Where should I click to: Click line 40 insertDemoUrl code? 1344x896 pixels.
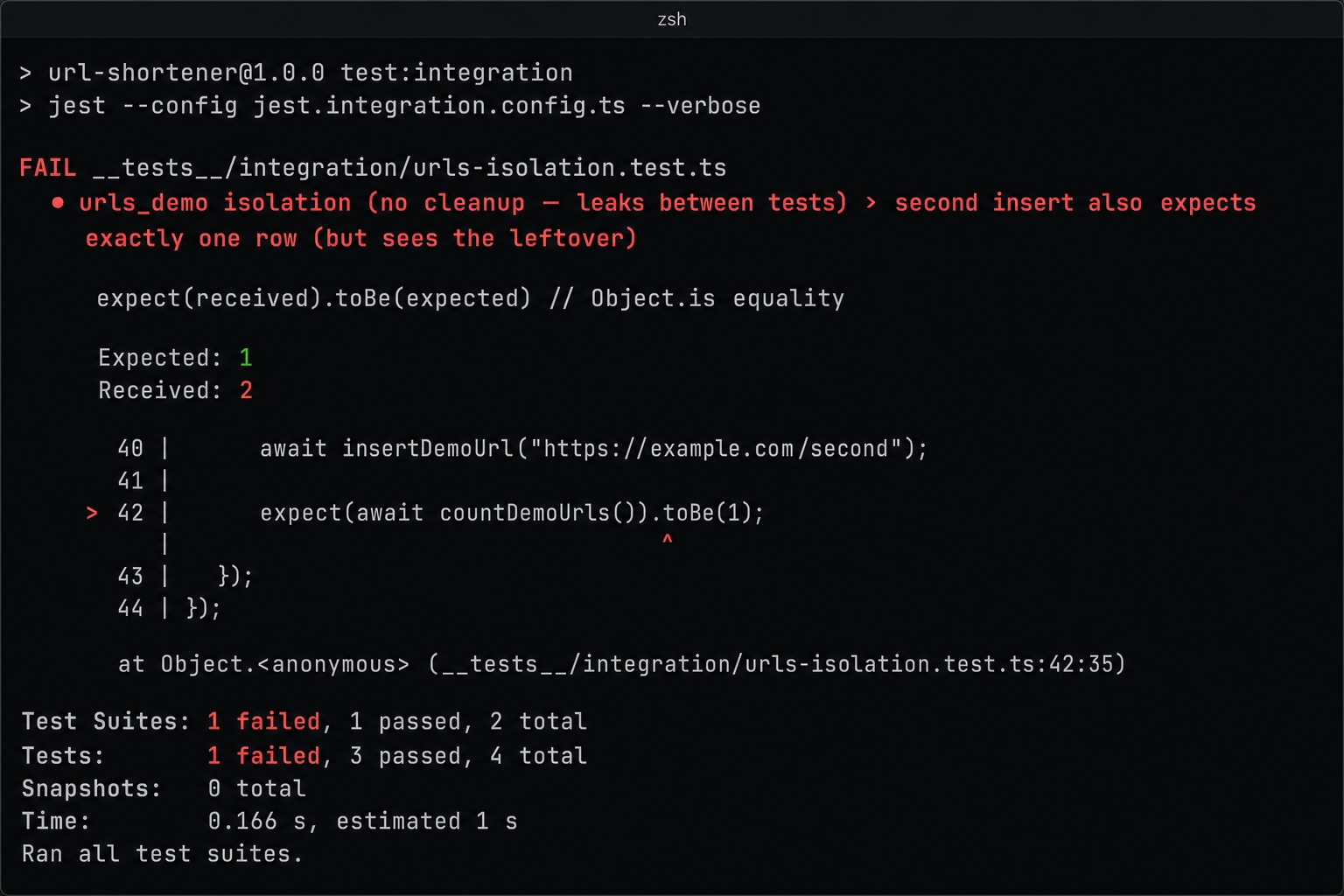coord(593,448)
